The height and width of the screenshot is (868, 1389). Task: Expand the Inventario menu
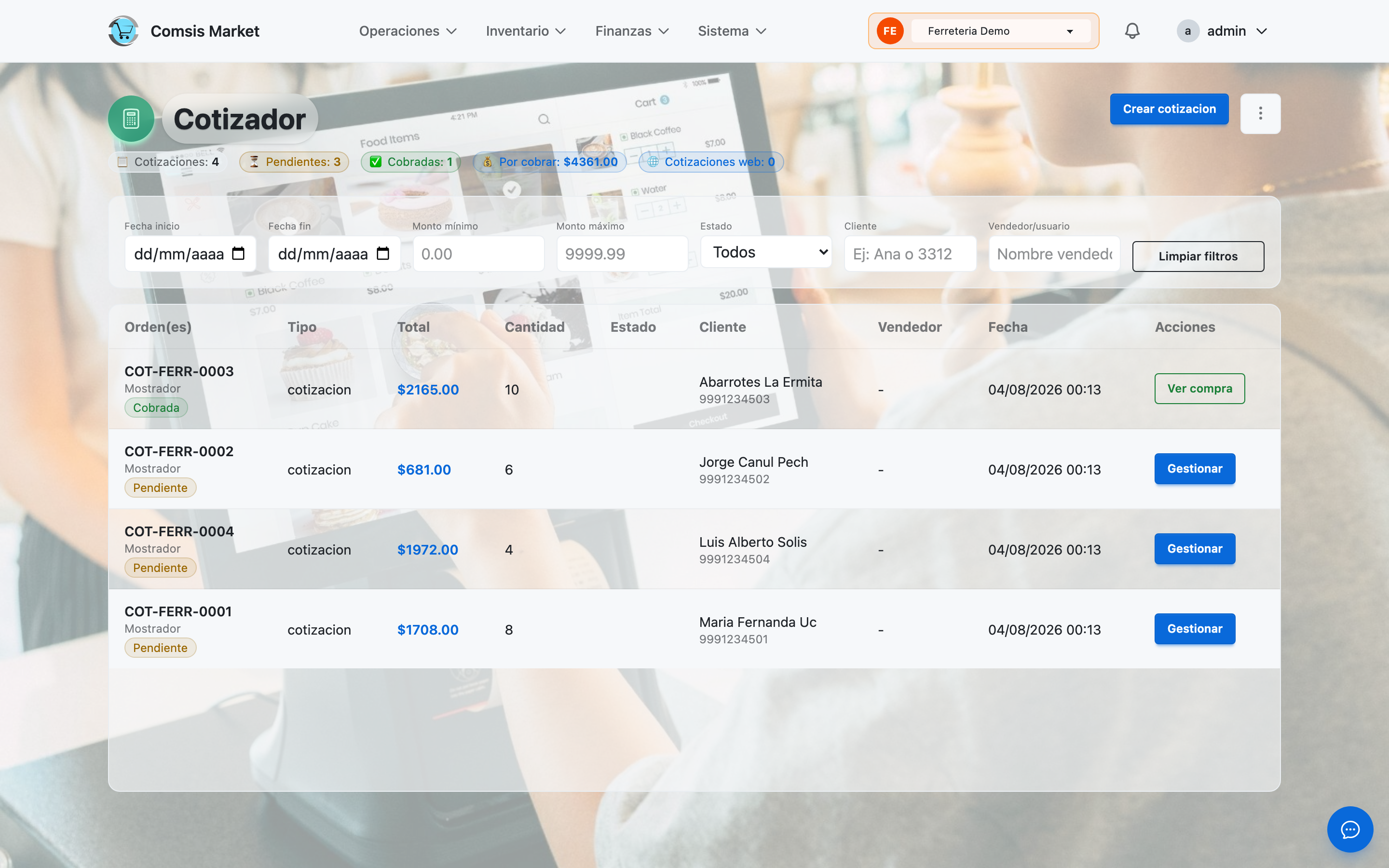point(526,31)
